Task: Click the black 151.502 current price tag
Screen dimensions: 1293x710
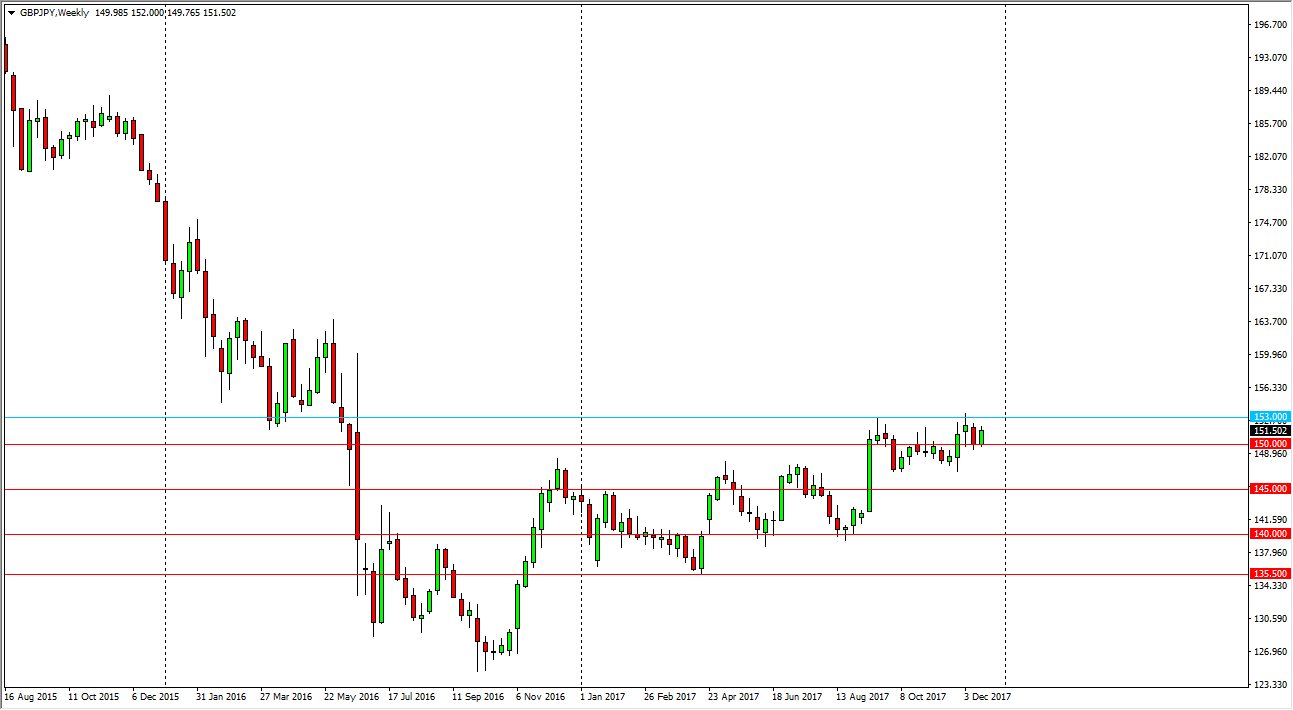Action: pos(1270,430)
